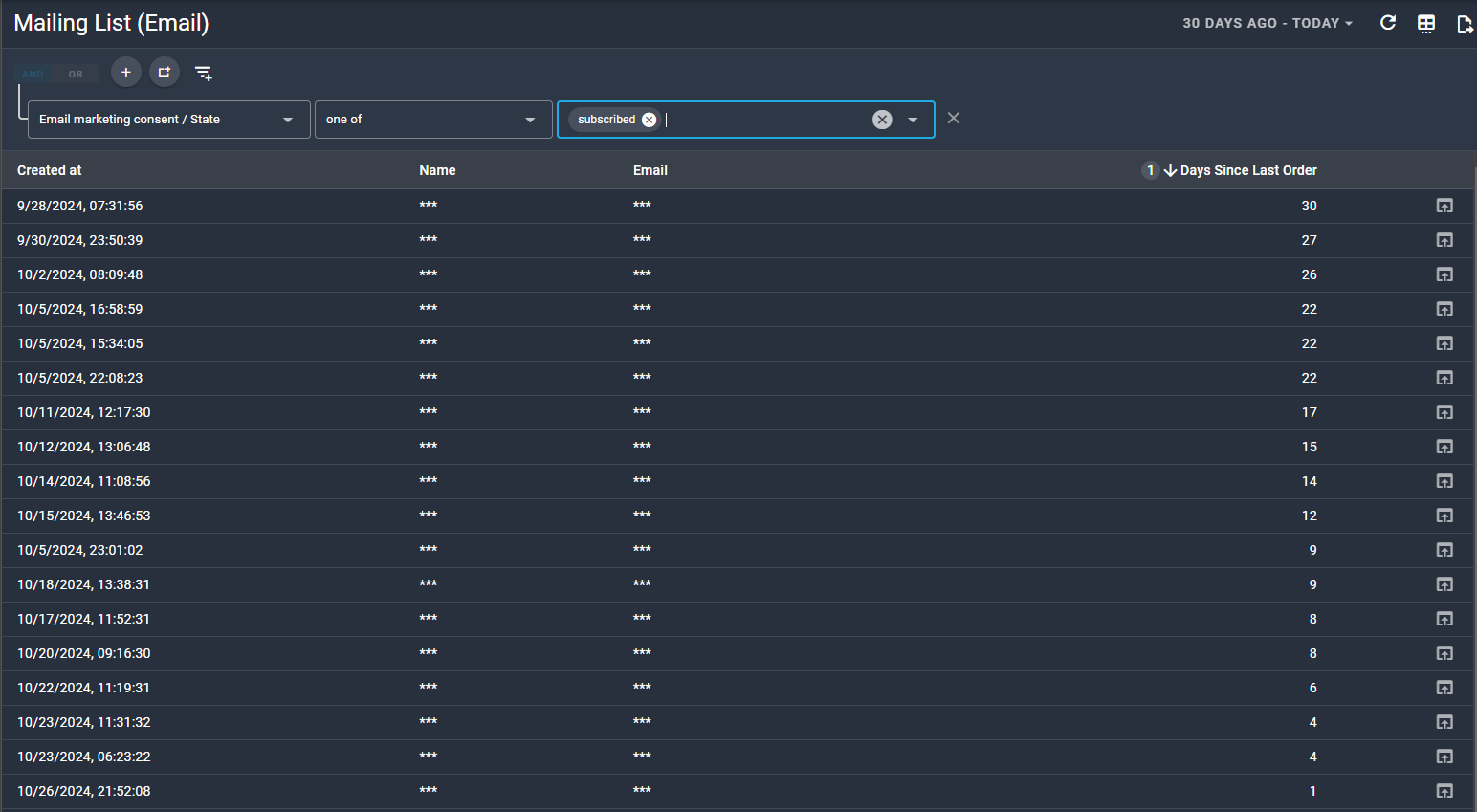Image resolution: width=1477 pixels, height=812 pixels.
Task: Click the value 1 in Days Since Last Order
Action: [x=1312, y=791]
